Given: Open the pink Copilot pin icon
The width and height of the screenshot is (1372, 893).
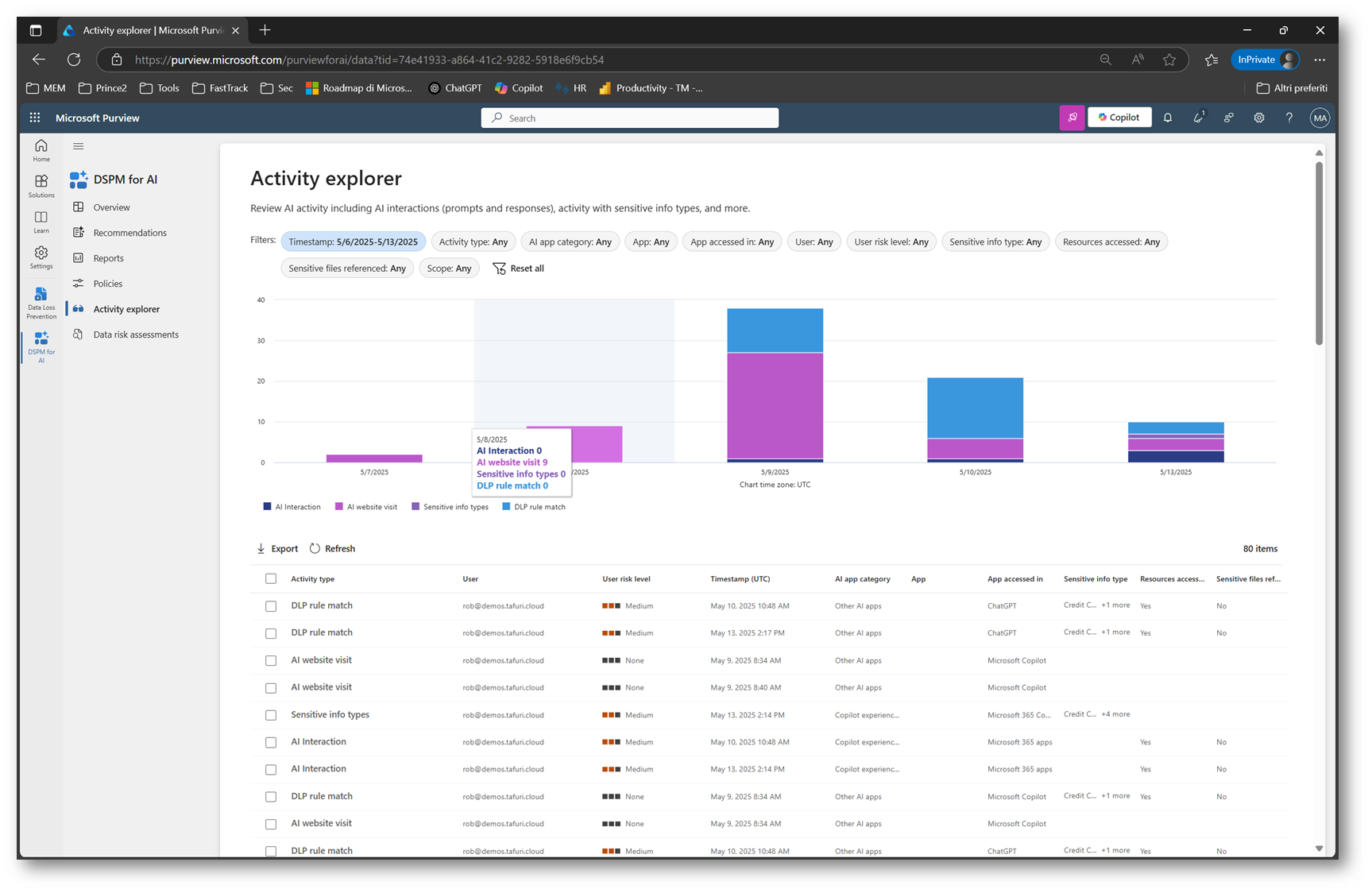Looking at the screenshot, I should tap(1072, 118).
